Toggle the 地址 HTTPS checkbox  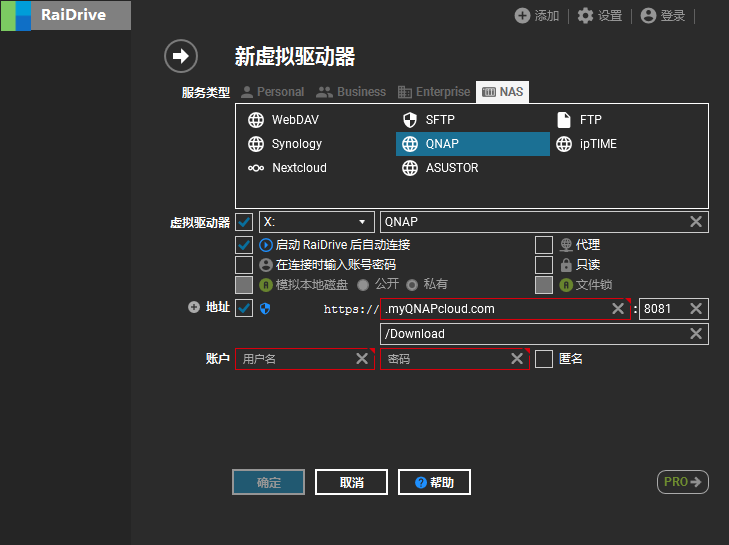coord(244,308)
